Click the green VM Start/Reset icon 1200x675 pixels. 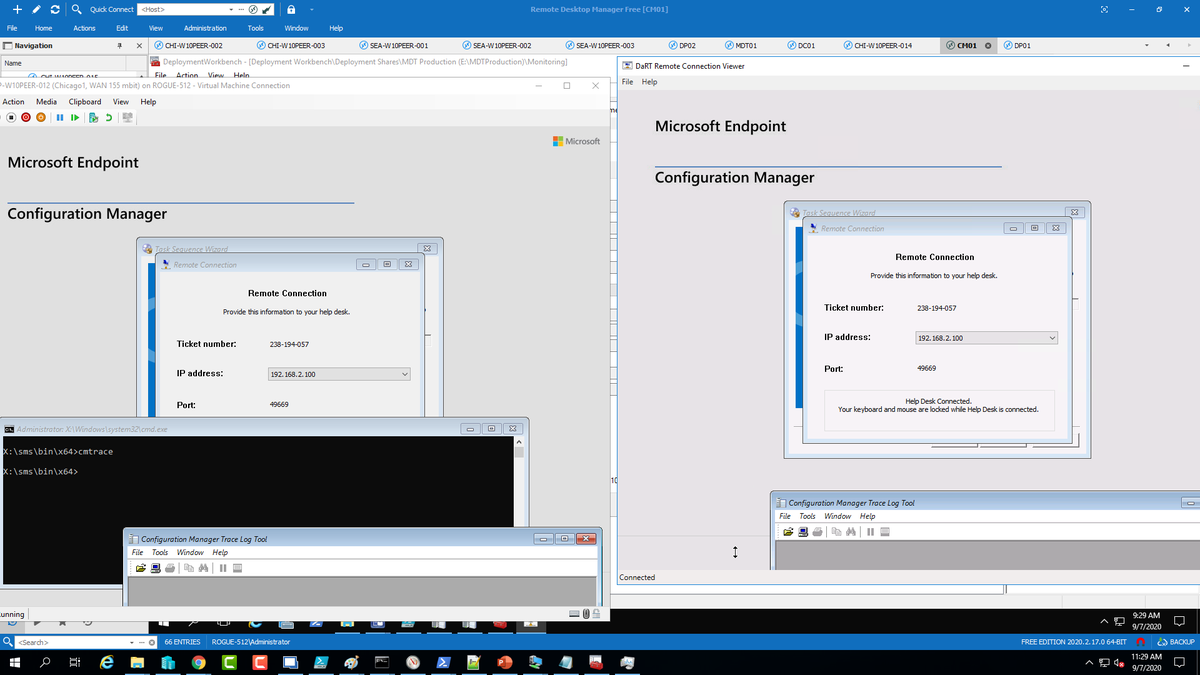click(x=75, y=118)
